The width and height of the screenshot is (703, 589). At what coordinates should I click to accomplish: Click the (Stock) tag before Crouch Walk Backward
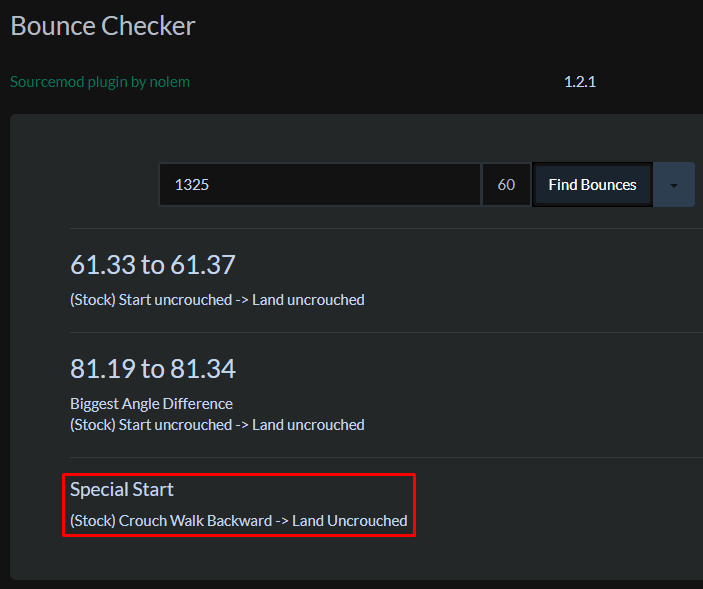(x=92, y=521)
